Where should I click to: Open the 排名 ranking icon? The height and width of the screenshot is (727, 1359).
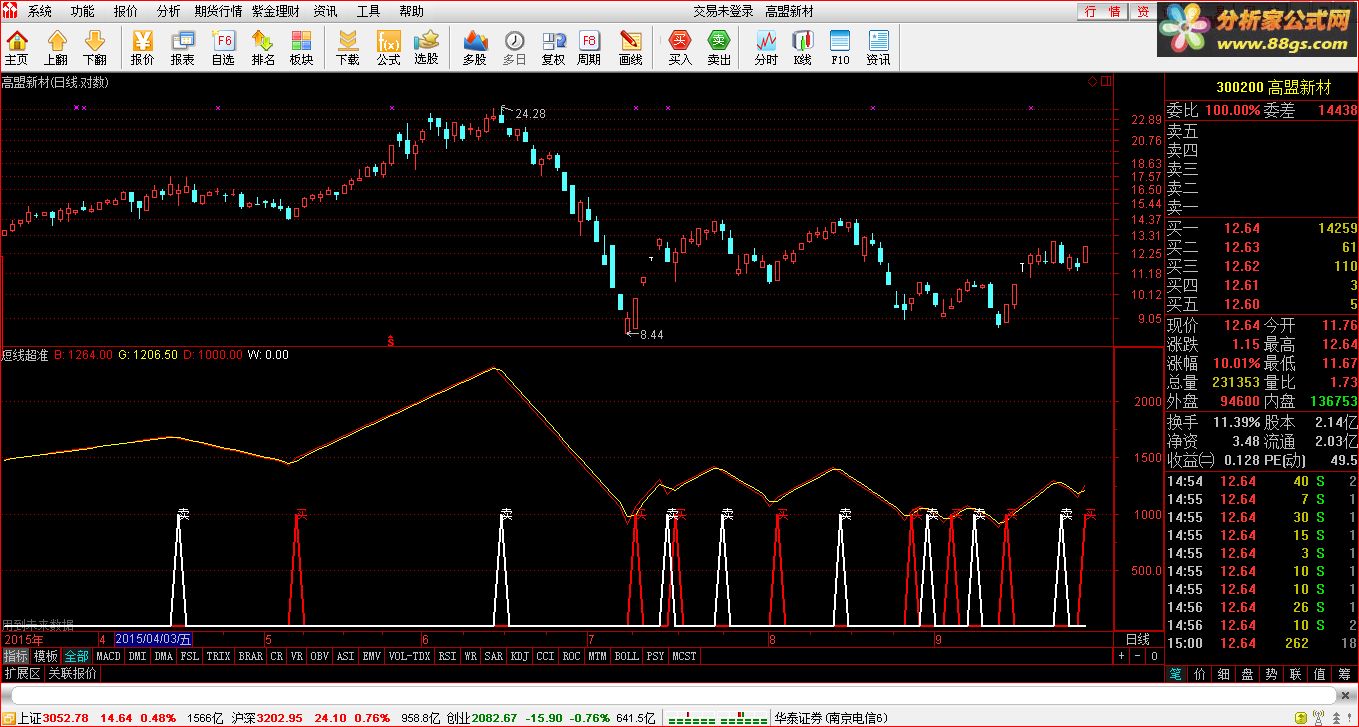pyautogui.click(x=263, y=47)
